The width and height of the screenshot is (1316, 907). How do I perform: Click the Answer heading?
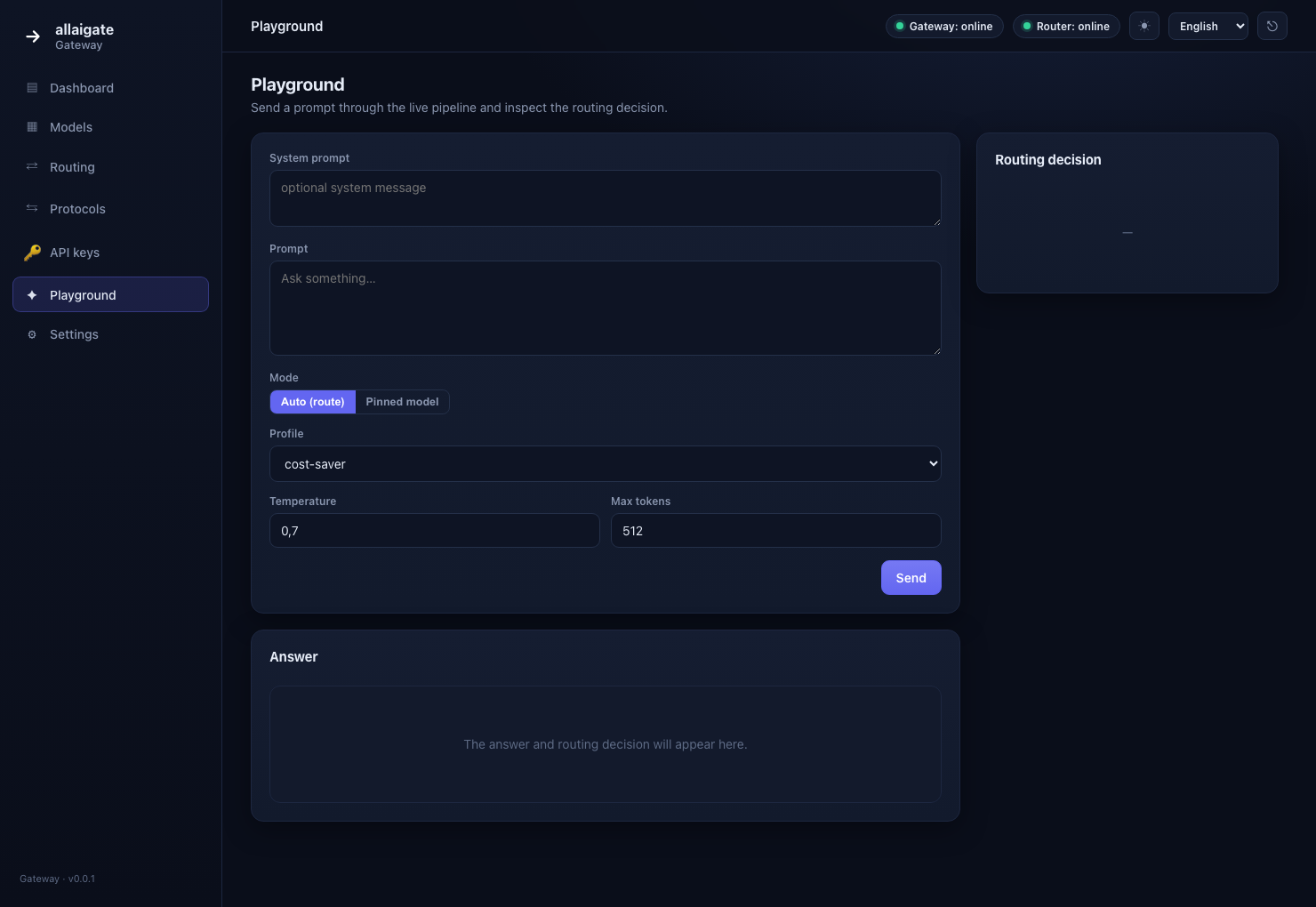(x=293, y=657)
